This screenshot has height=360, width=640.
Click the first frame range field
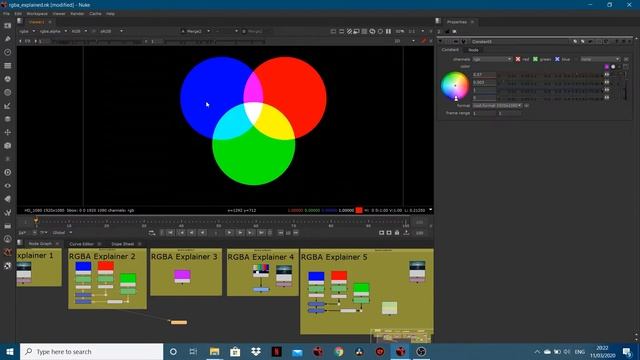(484, 113)
